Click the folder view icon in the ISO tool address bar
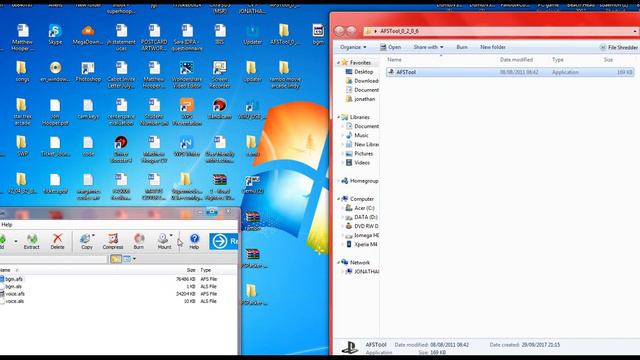Image resolution: width=640 pixels, height=360 pixels. pos(116,259)
